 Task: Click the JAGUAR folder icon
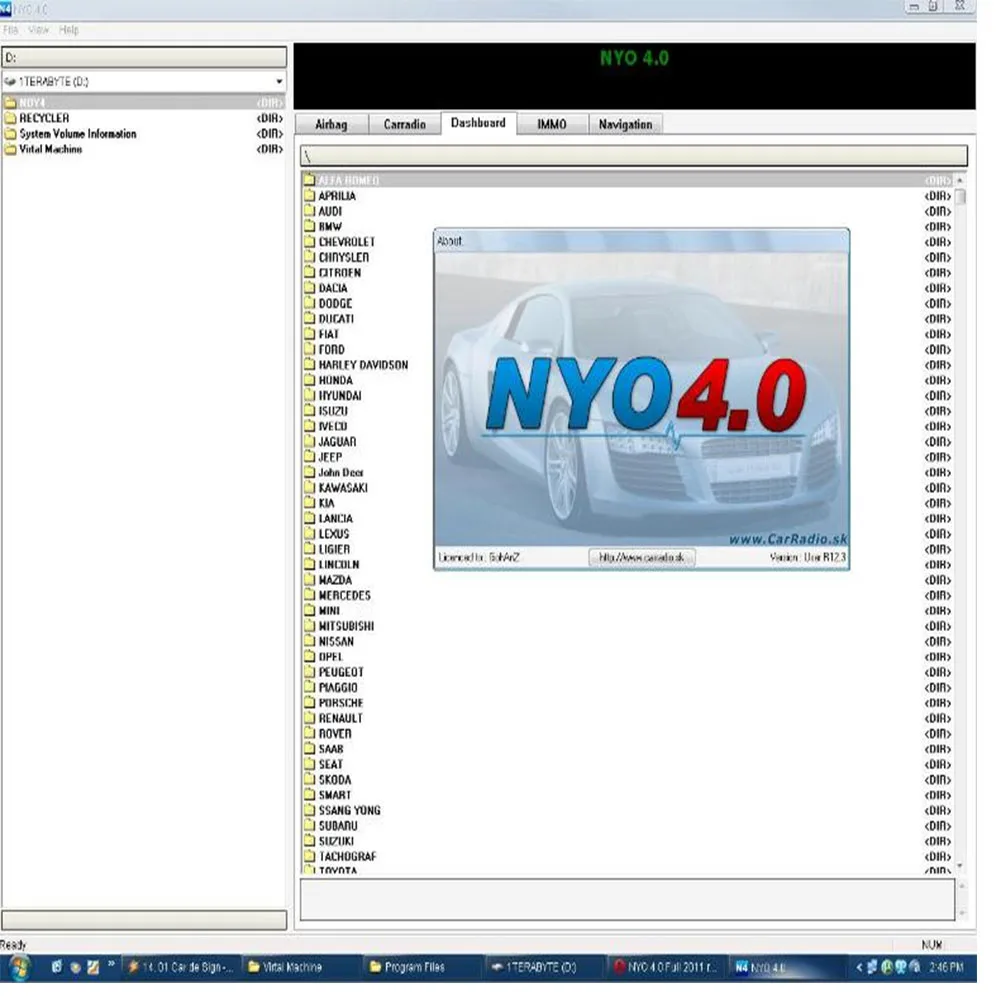coord(309,441)
